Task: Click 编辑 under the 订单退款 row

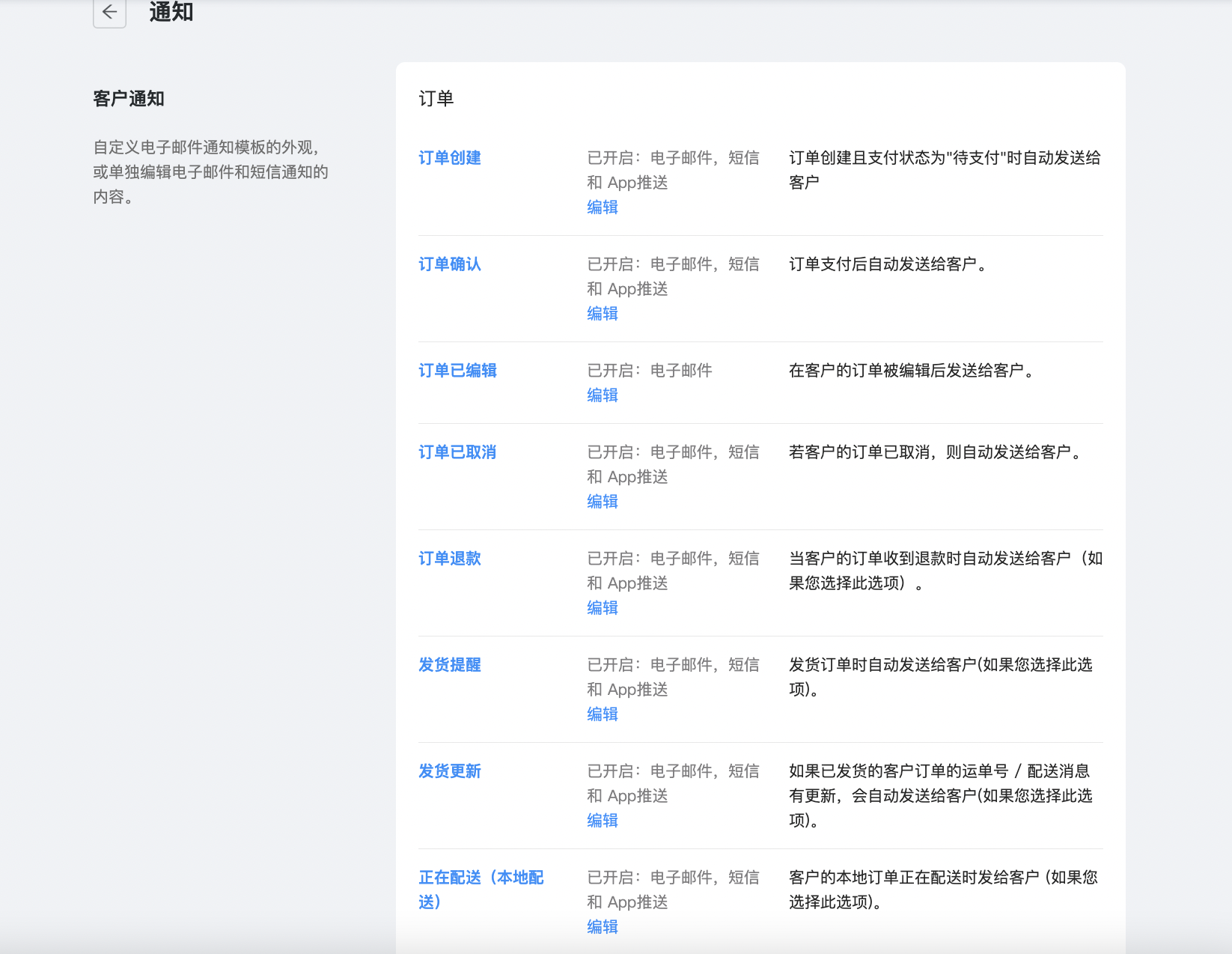Action: pos(603,608)
